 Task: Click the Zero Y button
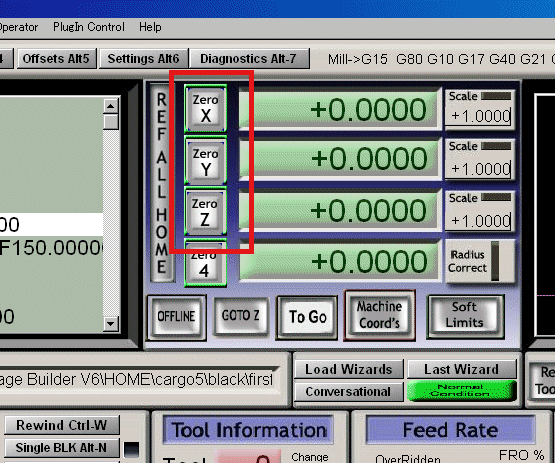tap(205, 161)
